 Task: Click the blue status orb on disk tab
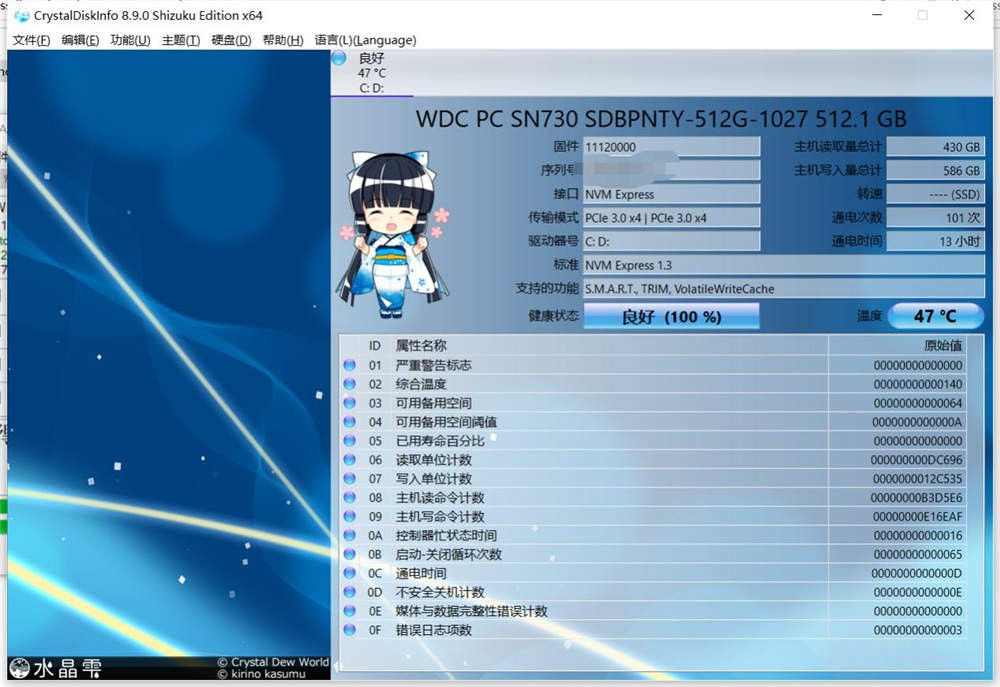click(x=339, y=59)
